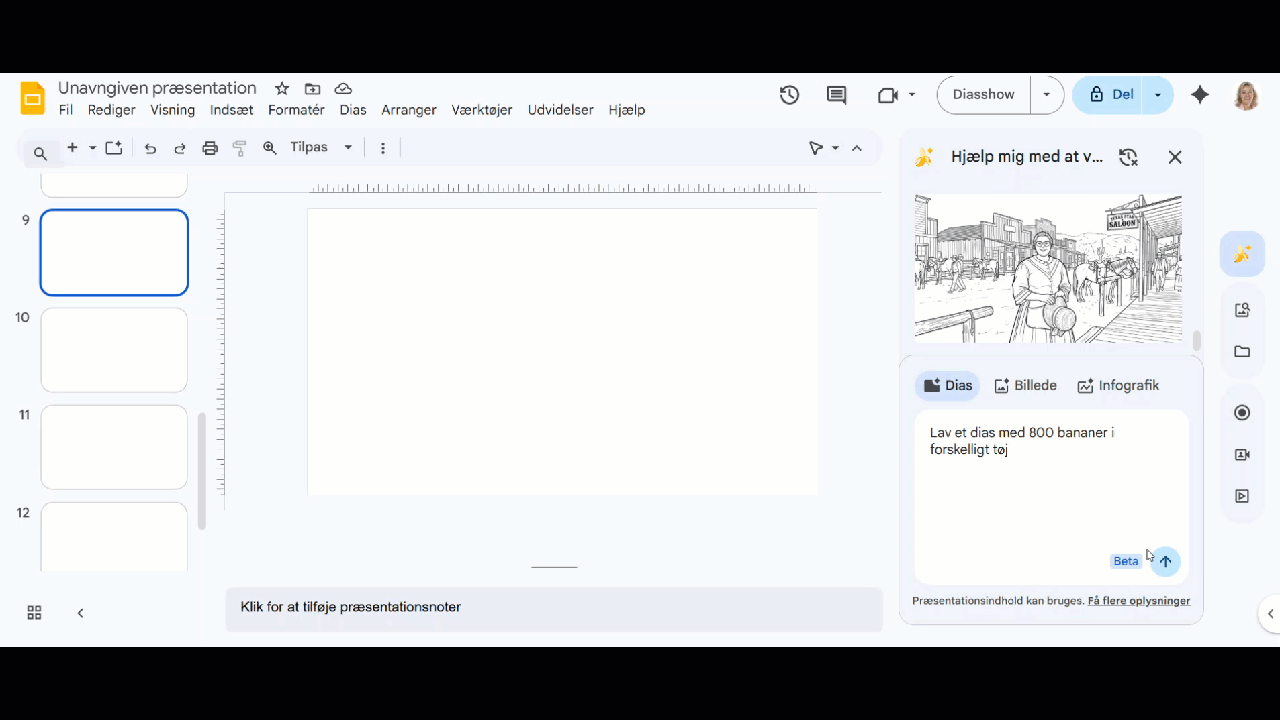Image resolution: width=1280 pixels, height=720 pixels.
Task: Open version history clock icon
Action: pyautogui.click(x=790, y=95)
